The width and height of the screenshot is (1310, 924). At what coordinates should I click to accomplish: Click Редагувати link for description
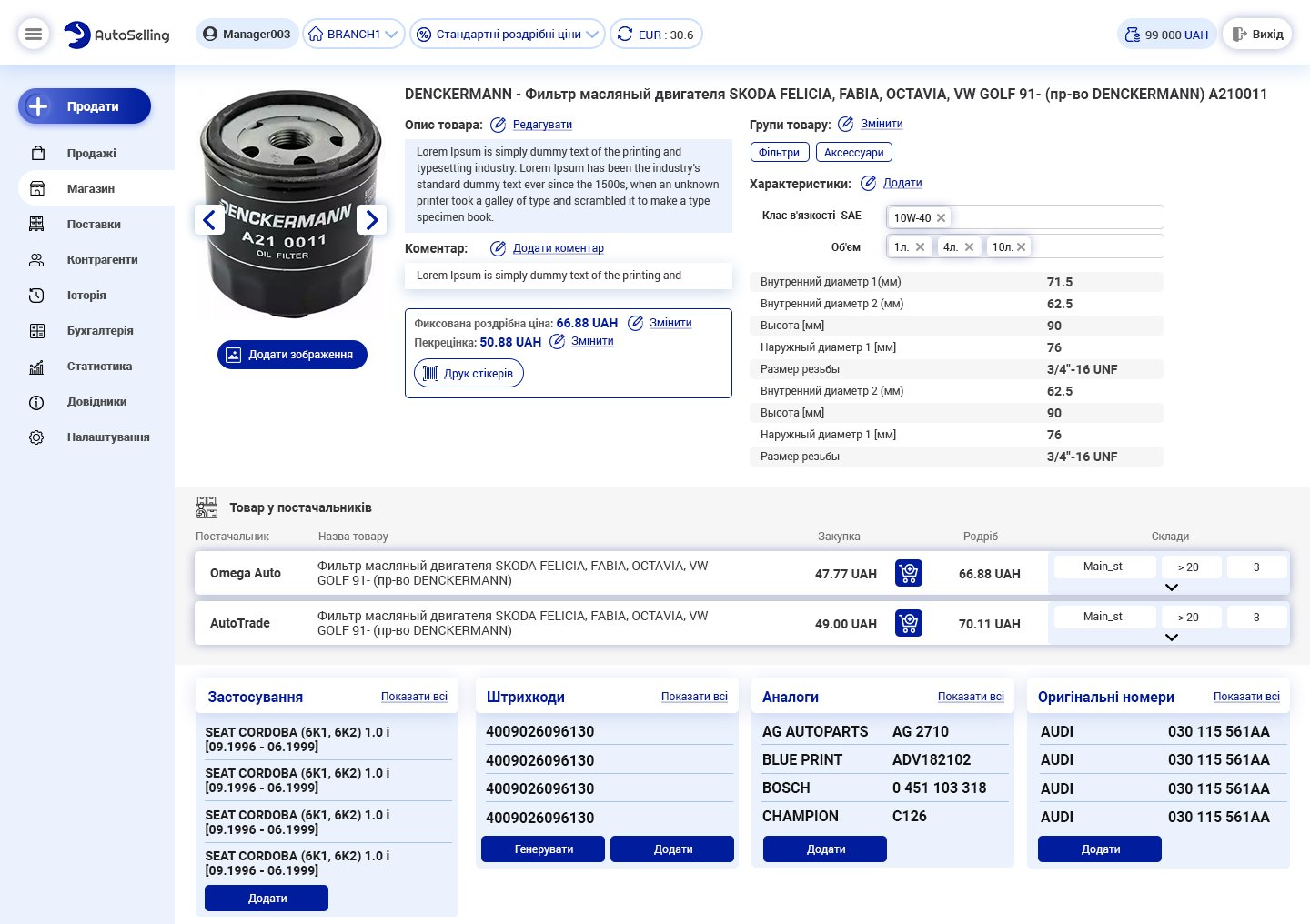click(542, 125)
